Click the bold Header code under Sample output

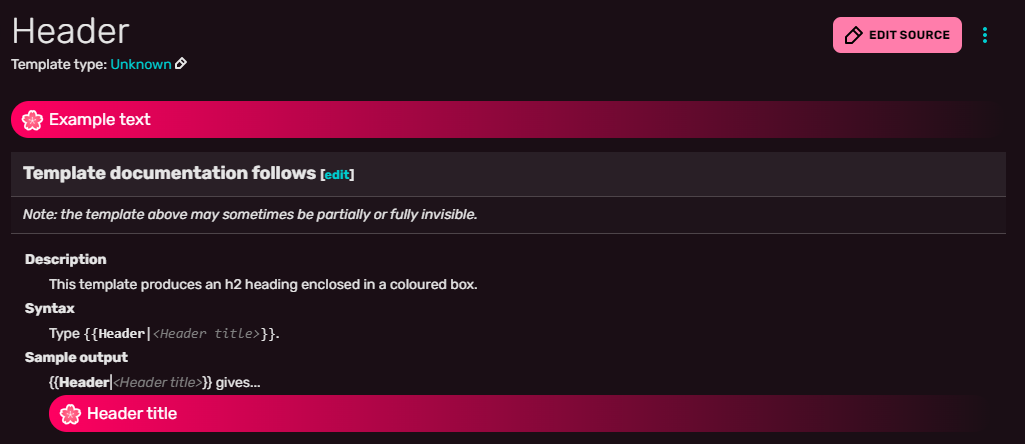pyautogui.click(x=84, y=382)
